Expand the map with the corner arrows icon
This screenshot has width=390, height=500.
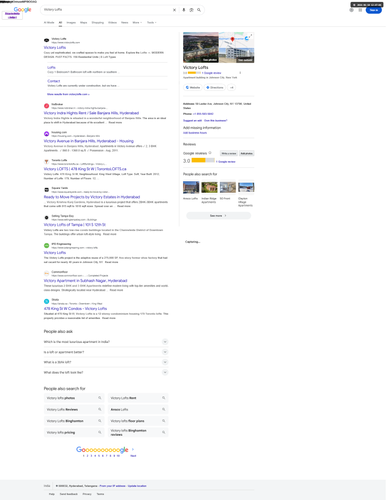pyautogui.click(x=251, y=35)
